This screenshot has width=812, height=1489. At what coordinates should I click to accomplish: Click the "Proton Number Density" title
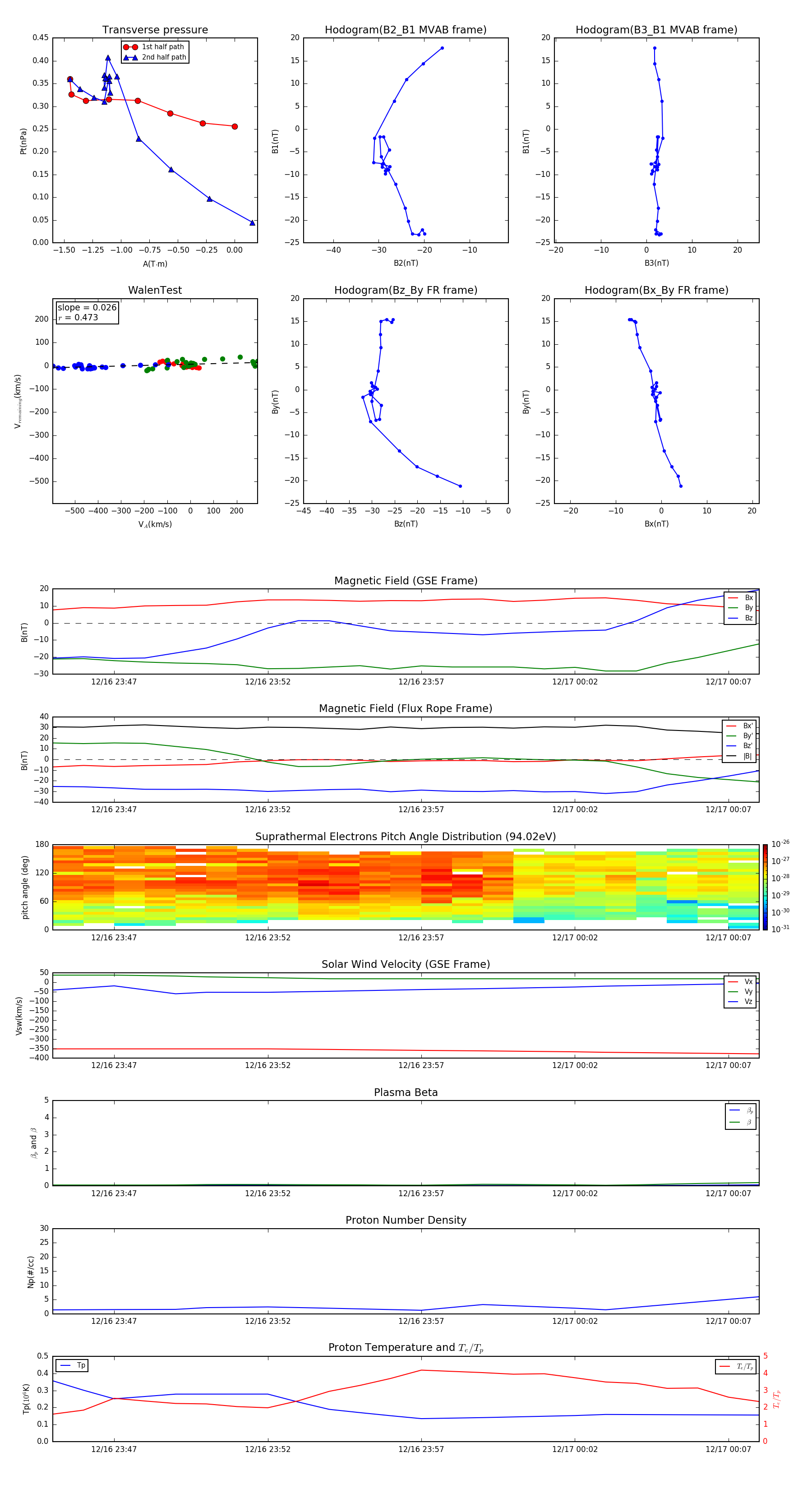coord(406,1220)
